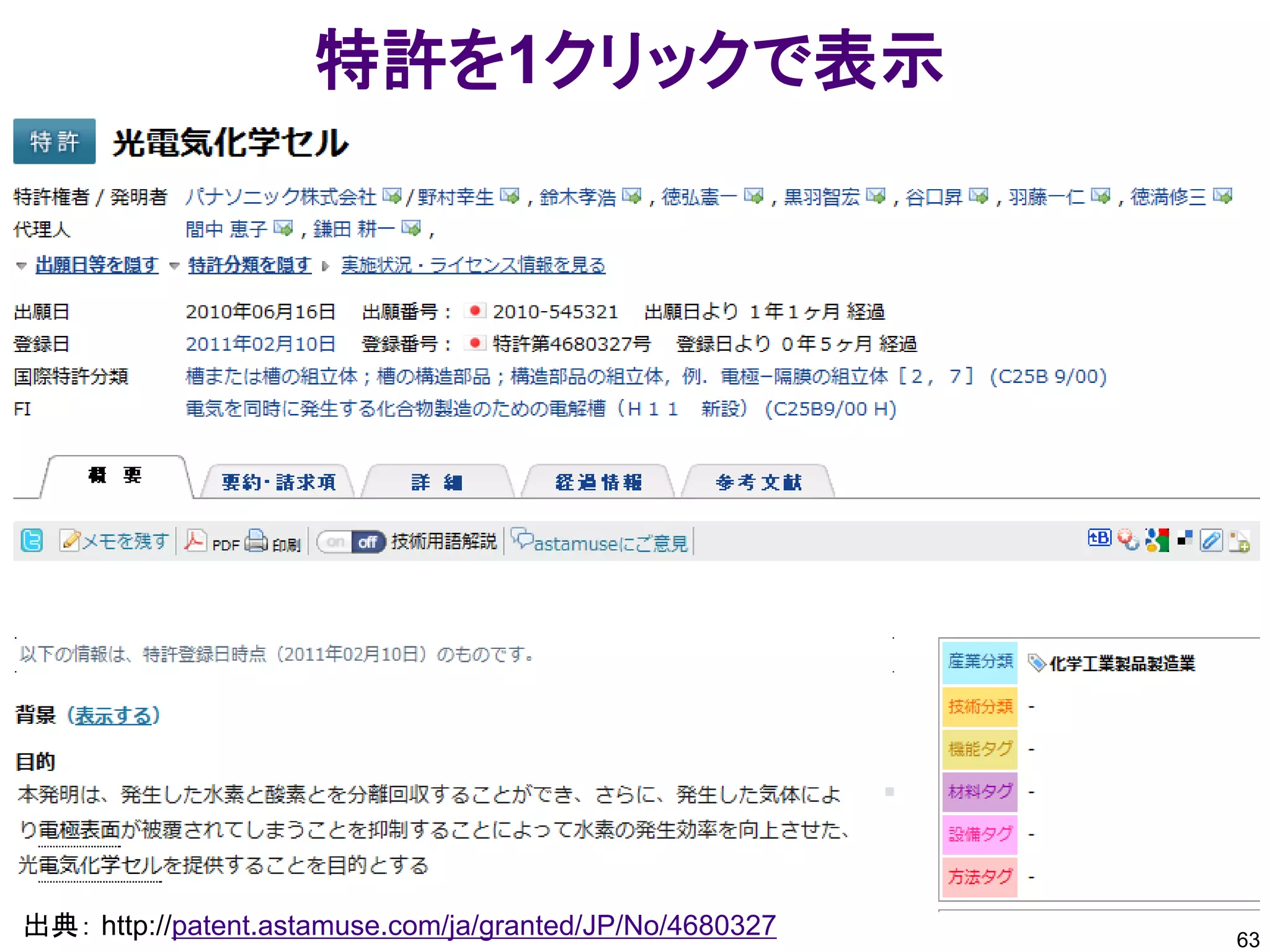The width and height of the screenshot is (1270, 952).
Task: Open the 経過情報 tab
Action: (x=598, y=482)
